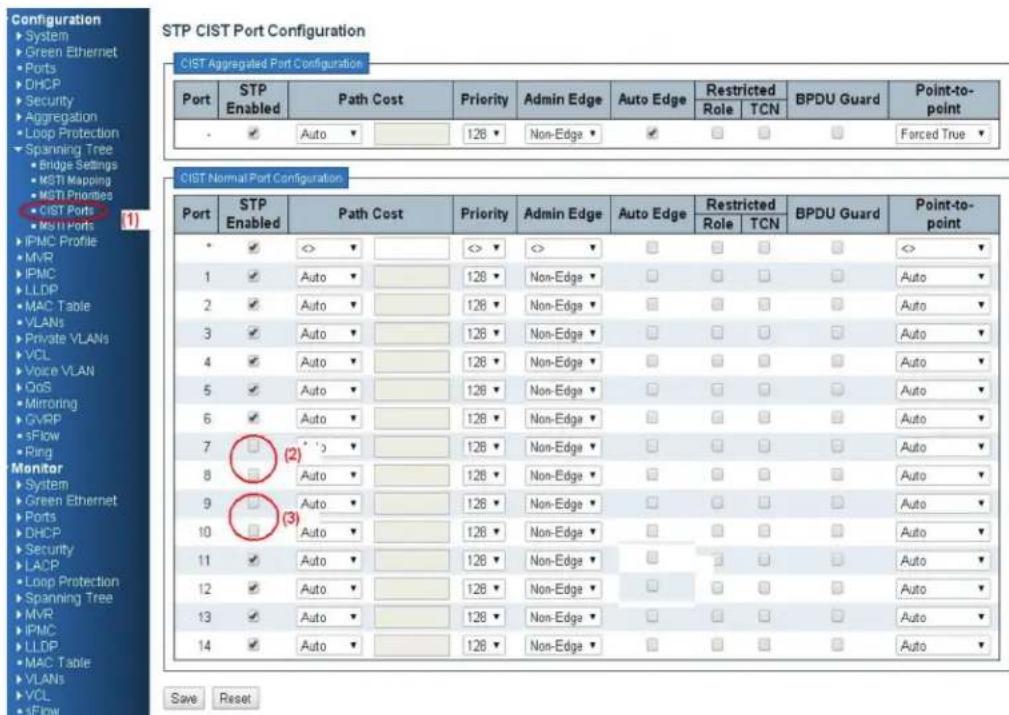
Task: Expand the Security configuration menu
Action: click(49, 100)
